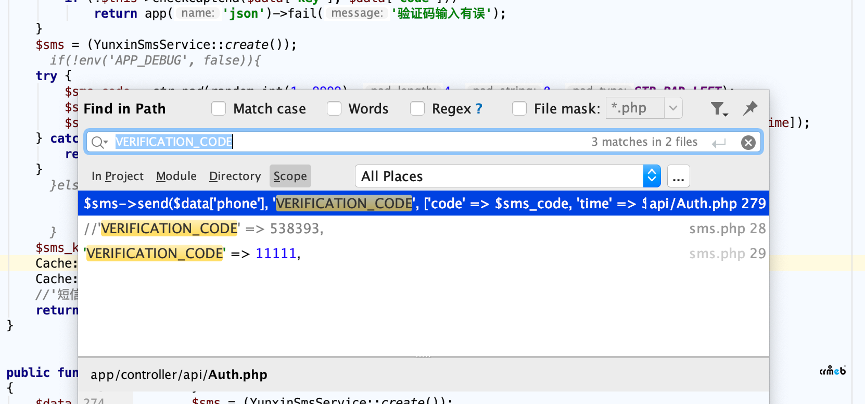The width and height of the screenshot is (866, 404).
Task: Expand the All Places scope dropdown
Action: click(652, 176)
